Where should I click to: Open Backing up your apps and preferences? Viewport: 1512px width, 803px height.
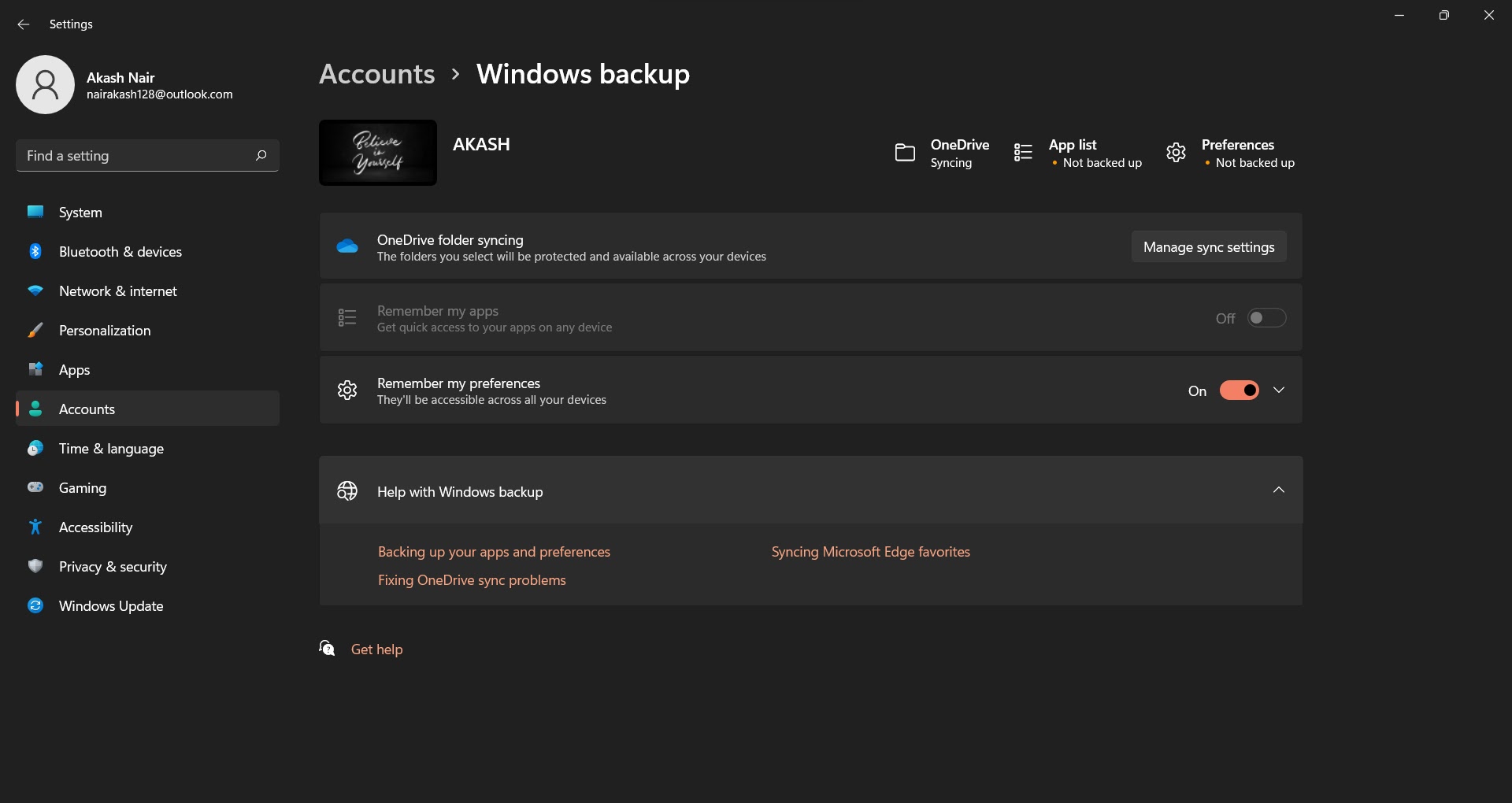click(494, 552)
